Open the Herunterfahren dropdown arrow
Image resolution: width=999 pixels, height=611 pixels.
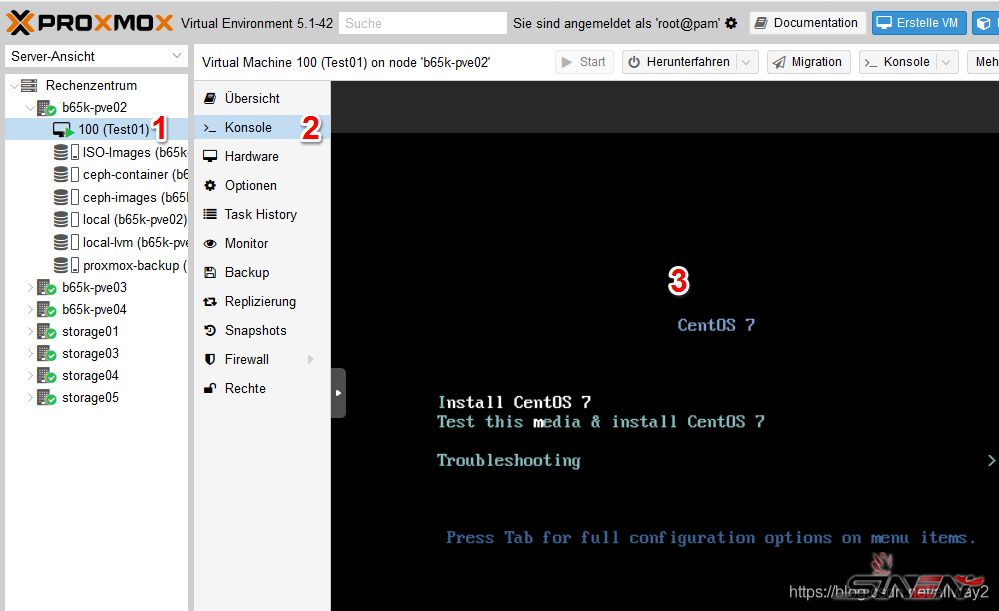point(747,62)
